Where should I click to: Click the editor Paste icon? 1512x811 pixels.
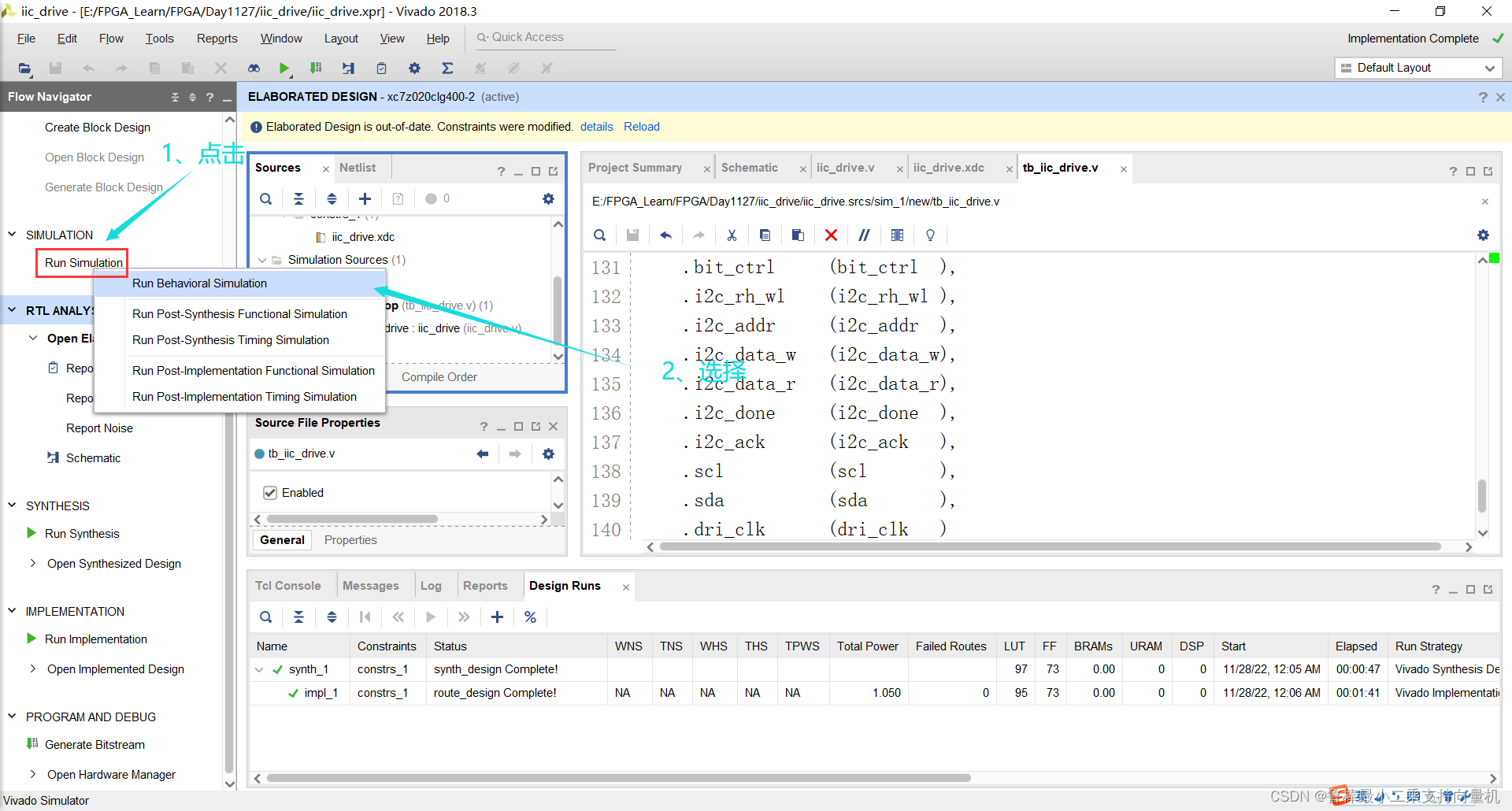pyautogui.click(x=798, y=235)
